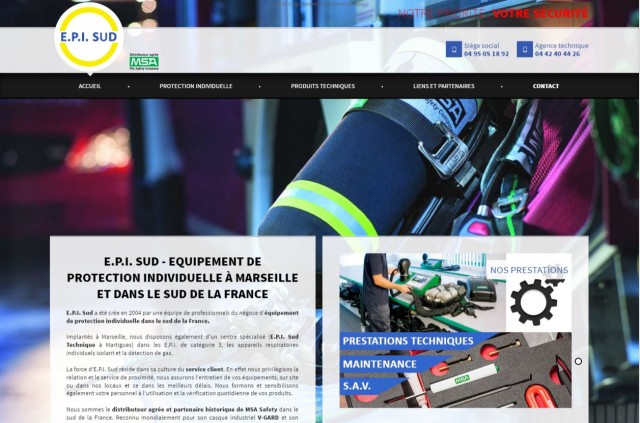The width and height of the screenshot is (640, 423).
Task: Click the MSA distributor badge logo
Action: point(144,62)
